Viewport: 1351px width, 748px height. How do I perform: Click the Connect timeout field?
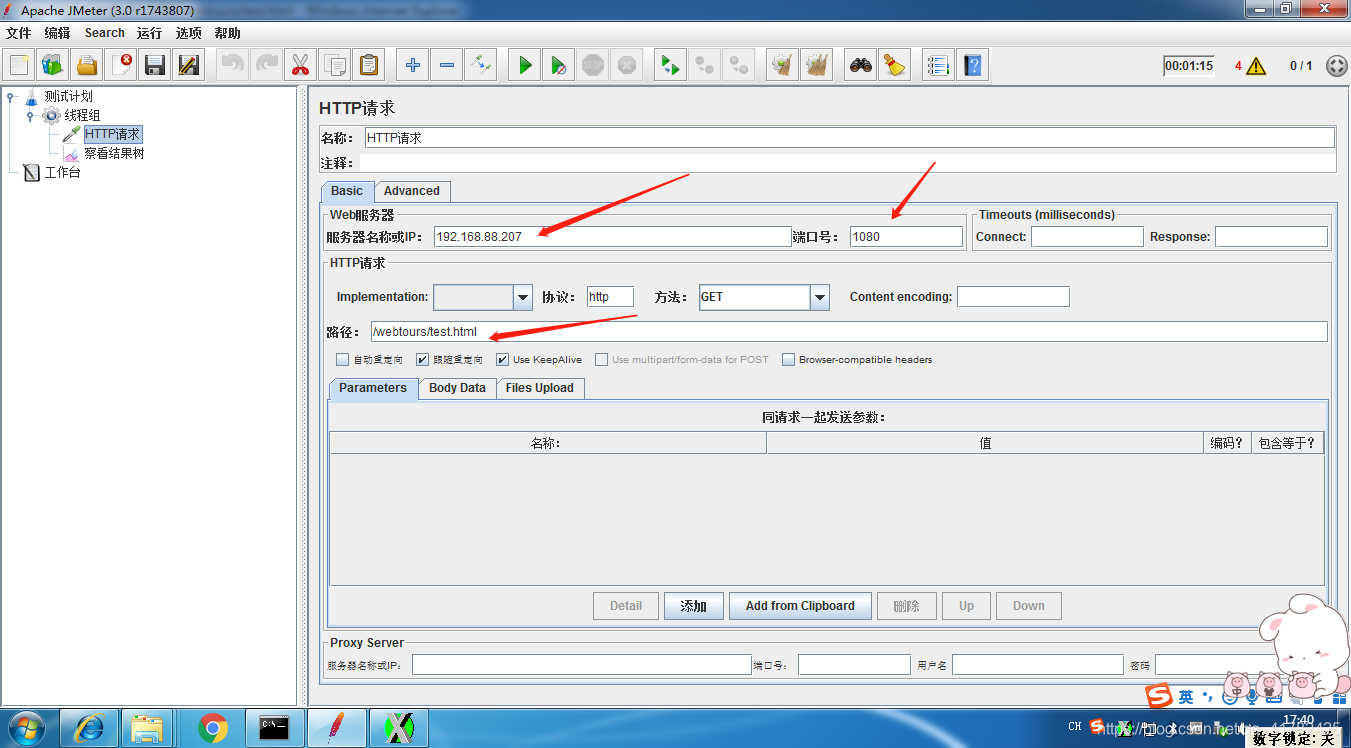point(1087,237)
